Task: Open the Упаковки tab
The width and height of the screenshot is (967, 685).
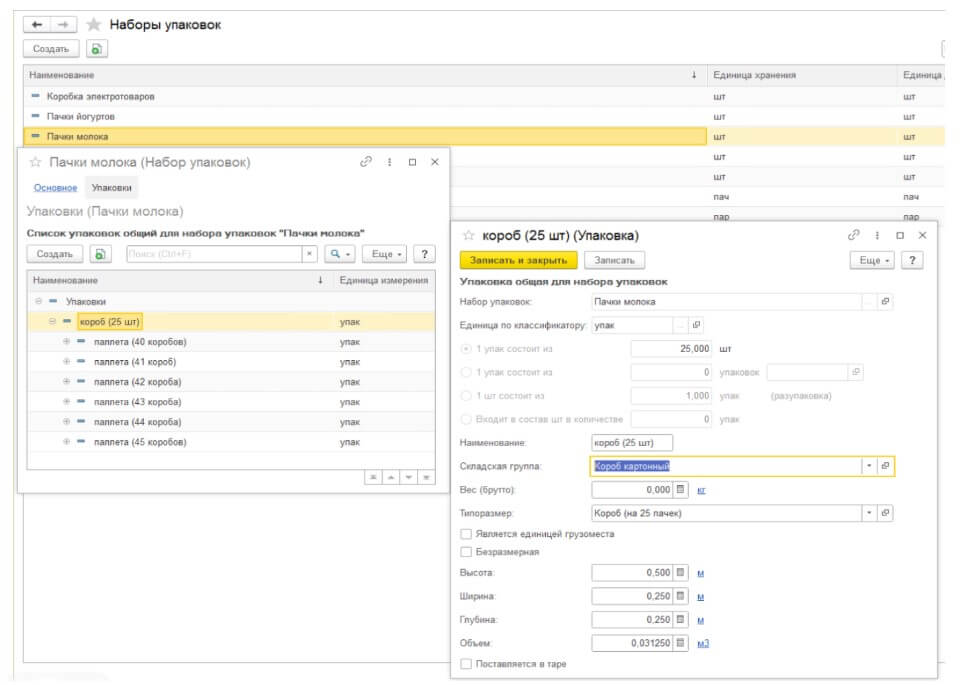Action: pyautogui.click(x=111, y=188)
